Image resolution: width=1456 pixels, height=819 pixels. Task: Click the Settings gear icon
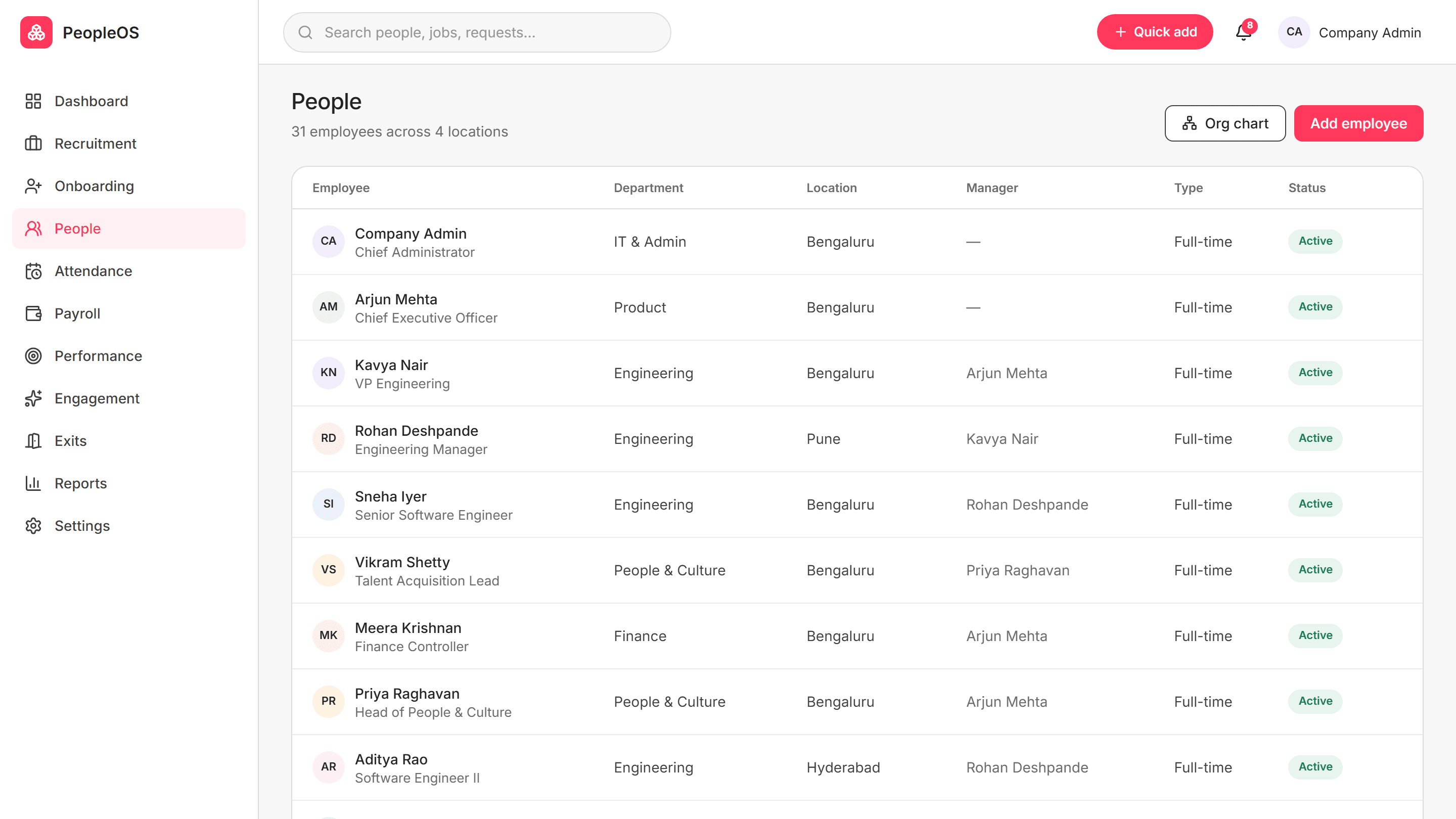pos(33,526)
